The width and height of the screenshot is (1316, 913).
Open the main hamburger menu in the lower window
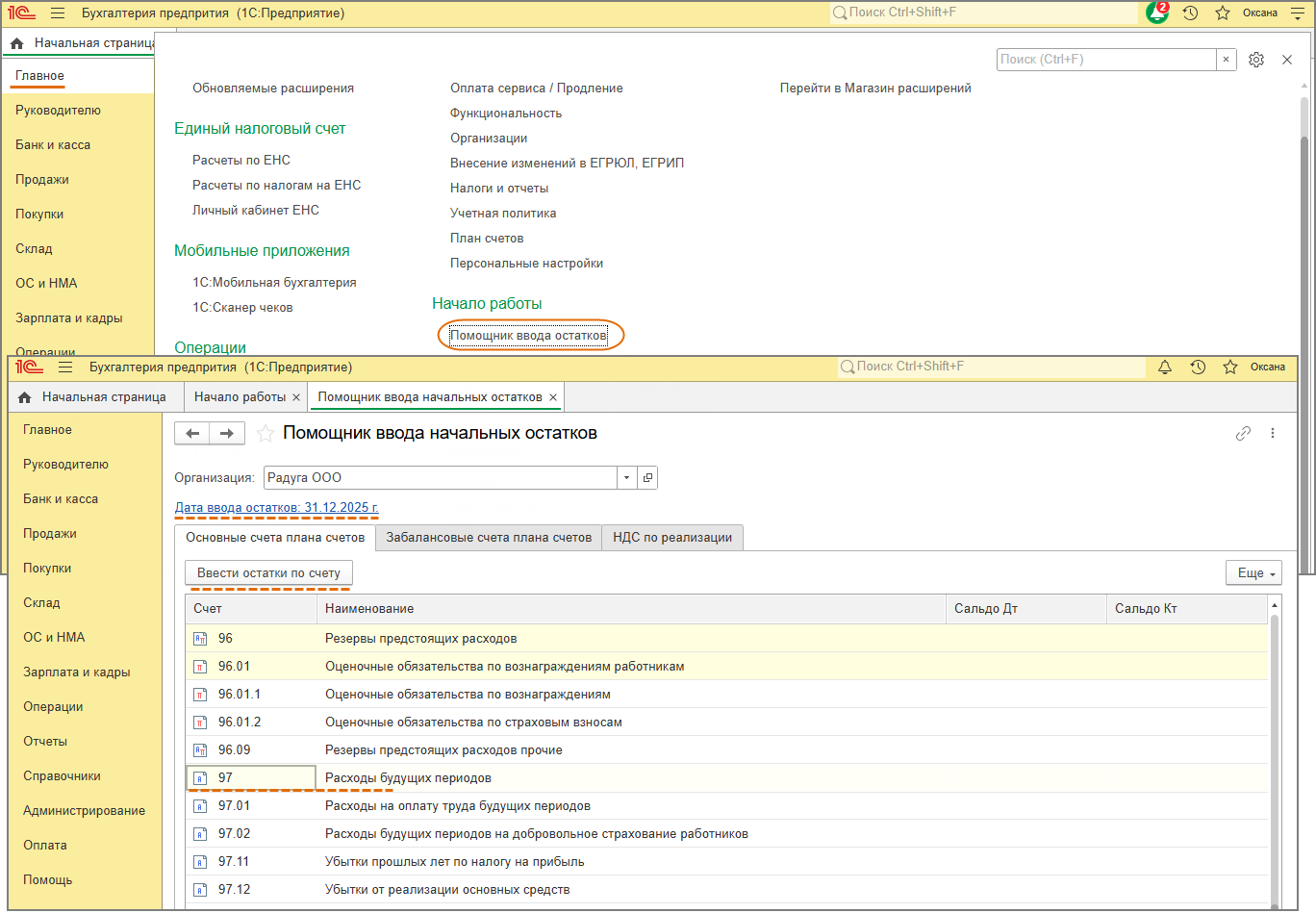click(x=65, y=368)
